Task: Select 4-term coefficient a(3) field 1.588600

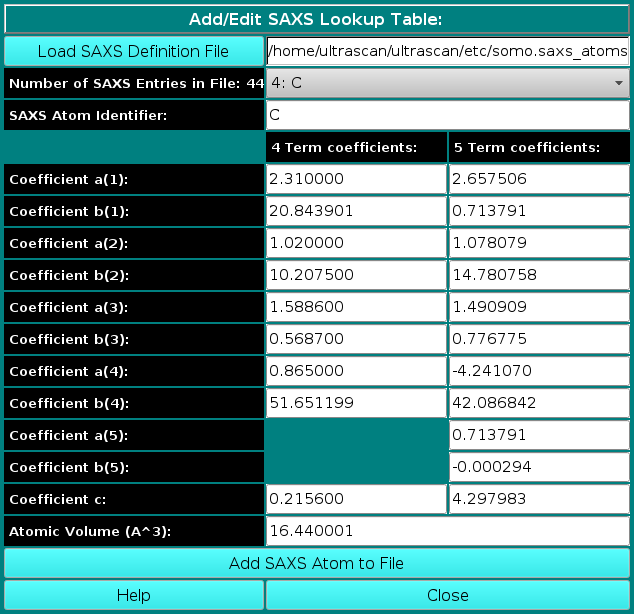Action: (x=355, y=307)
